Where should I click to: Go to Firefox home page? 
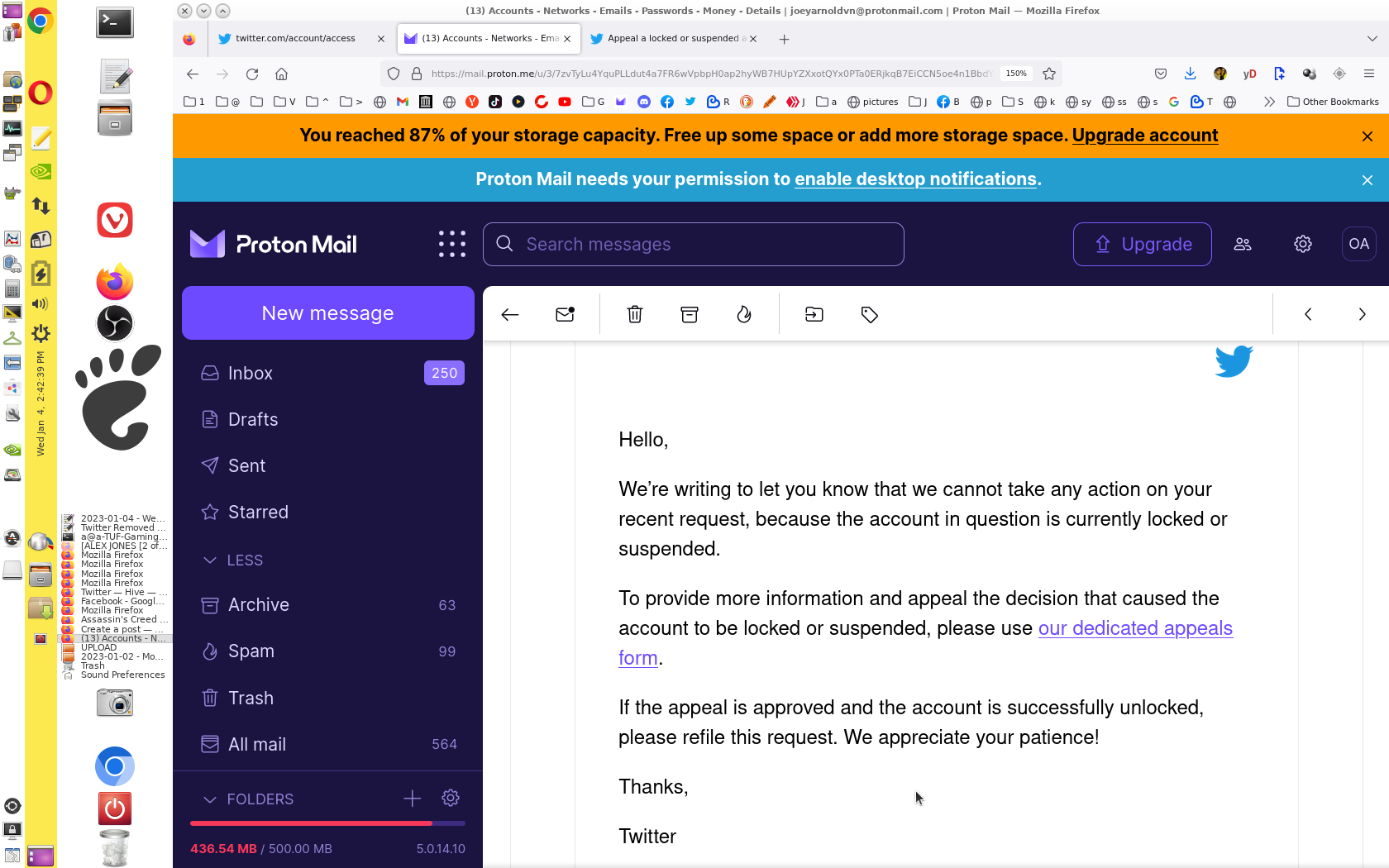click(x=282, y=74)
